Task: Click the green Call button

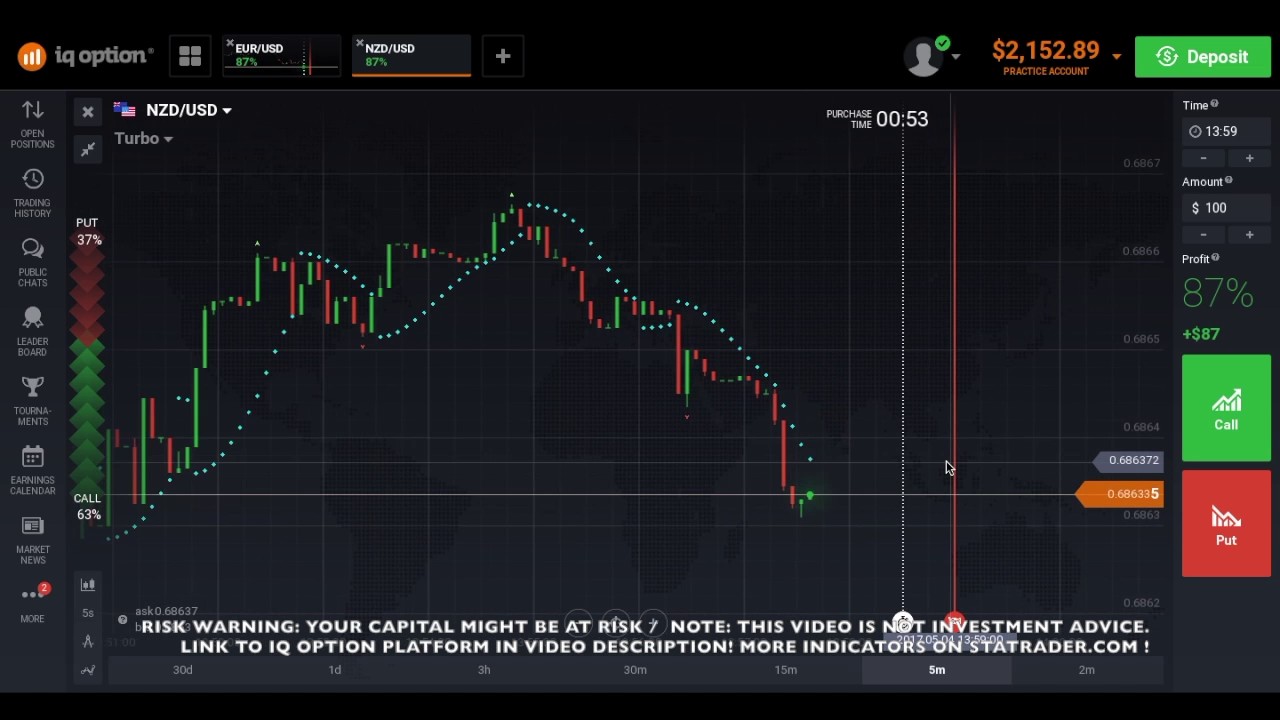Action: (x=1226, y=408)
